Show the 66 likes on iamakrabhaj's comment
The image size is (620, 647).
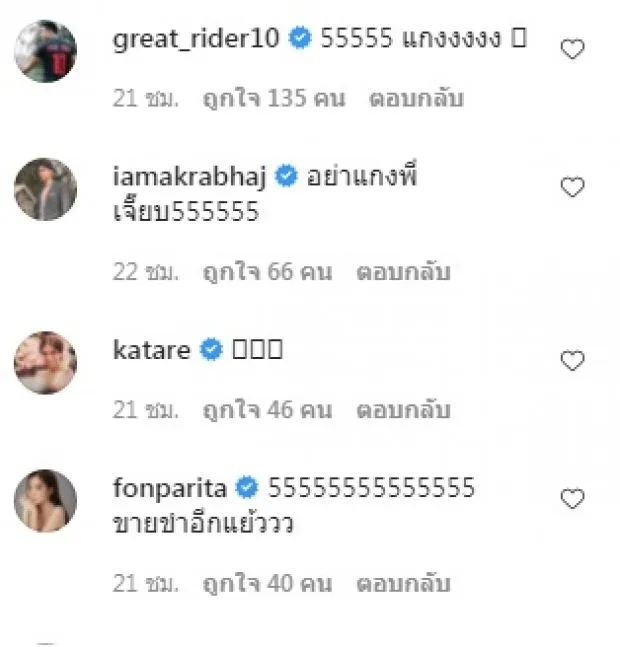point(267,272)
